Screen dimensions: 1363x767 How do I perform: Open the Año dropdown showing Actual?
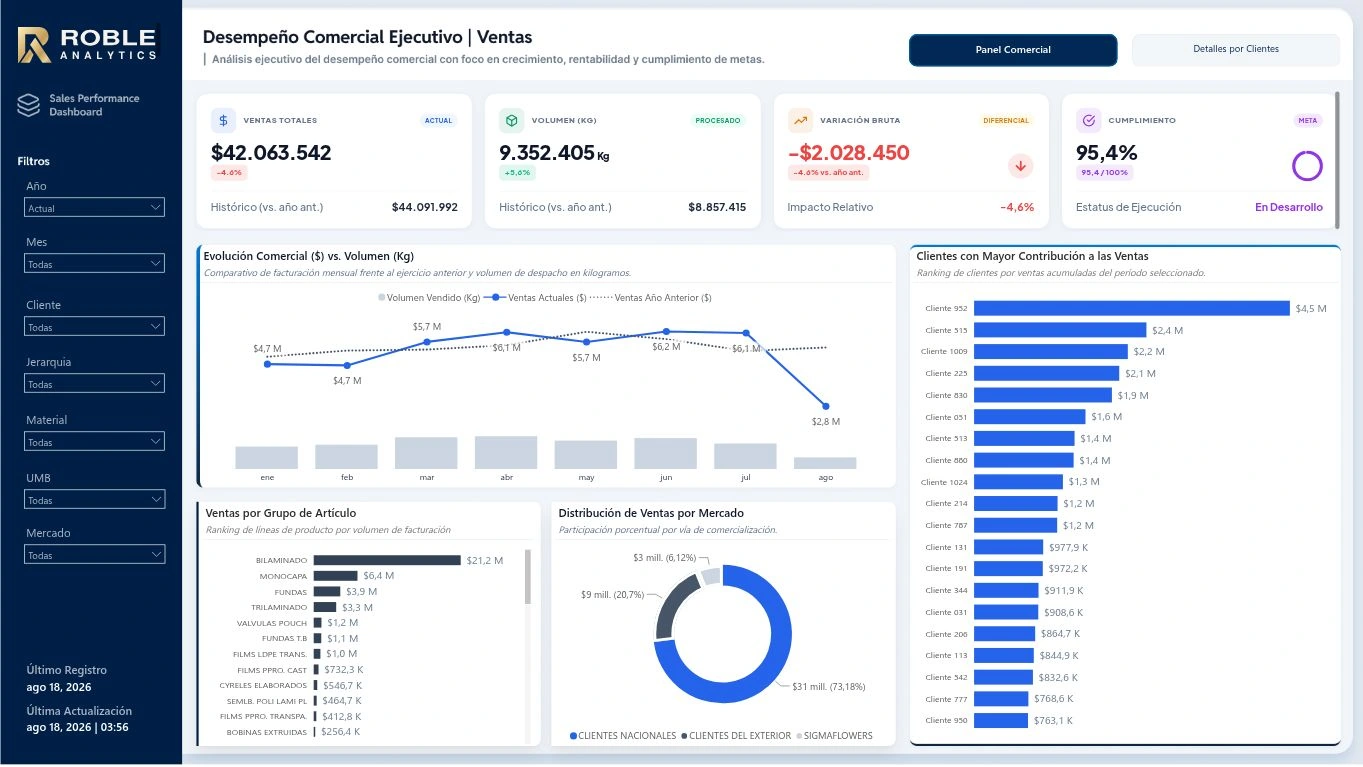(x=94, y=208)
